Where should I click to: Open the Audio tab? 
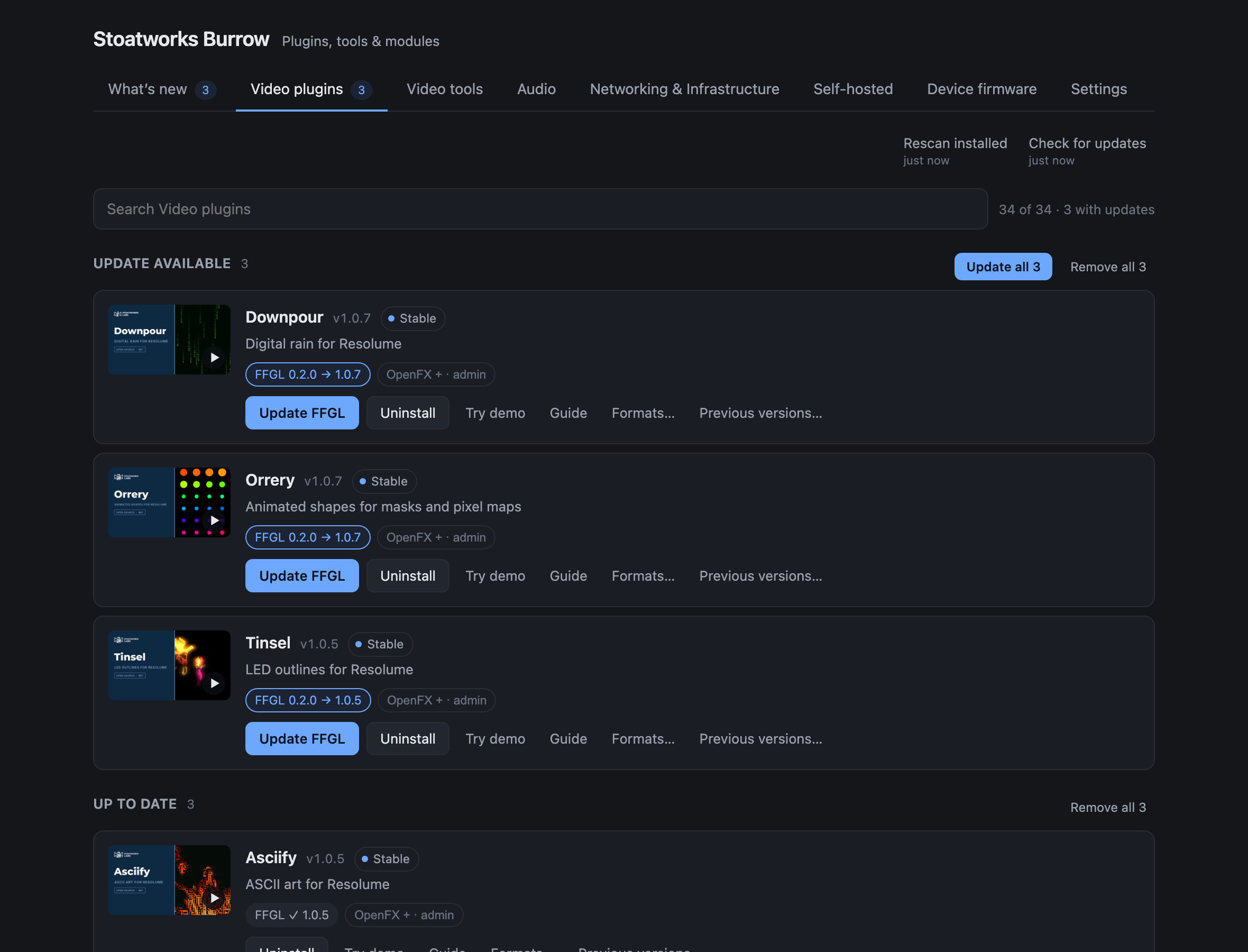point(536,89)
